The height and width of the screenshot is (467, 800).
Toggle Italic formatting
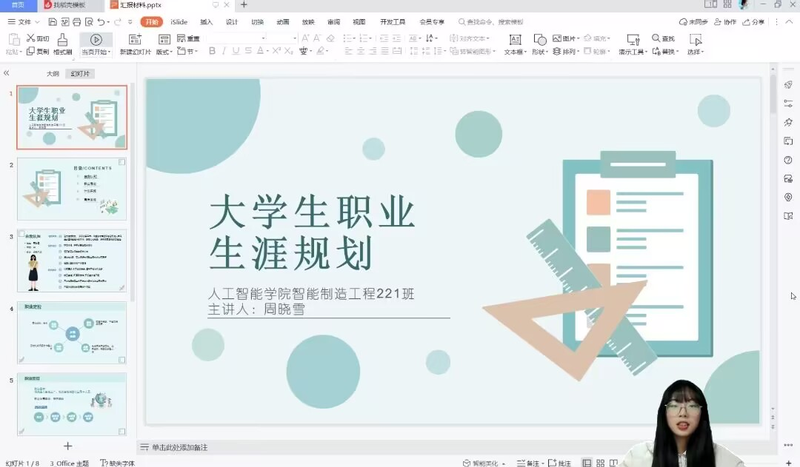coord(226,51)
